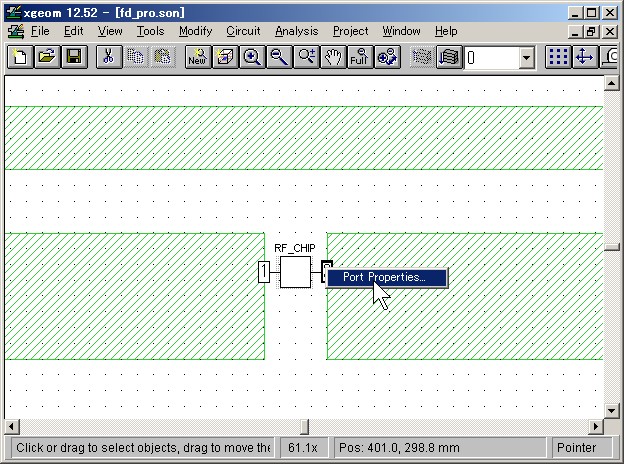Create a new project file
The image size is (624, 464).
(20, 57)
